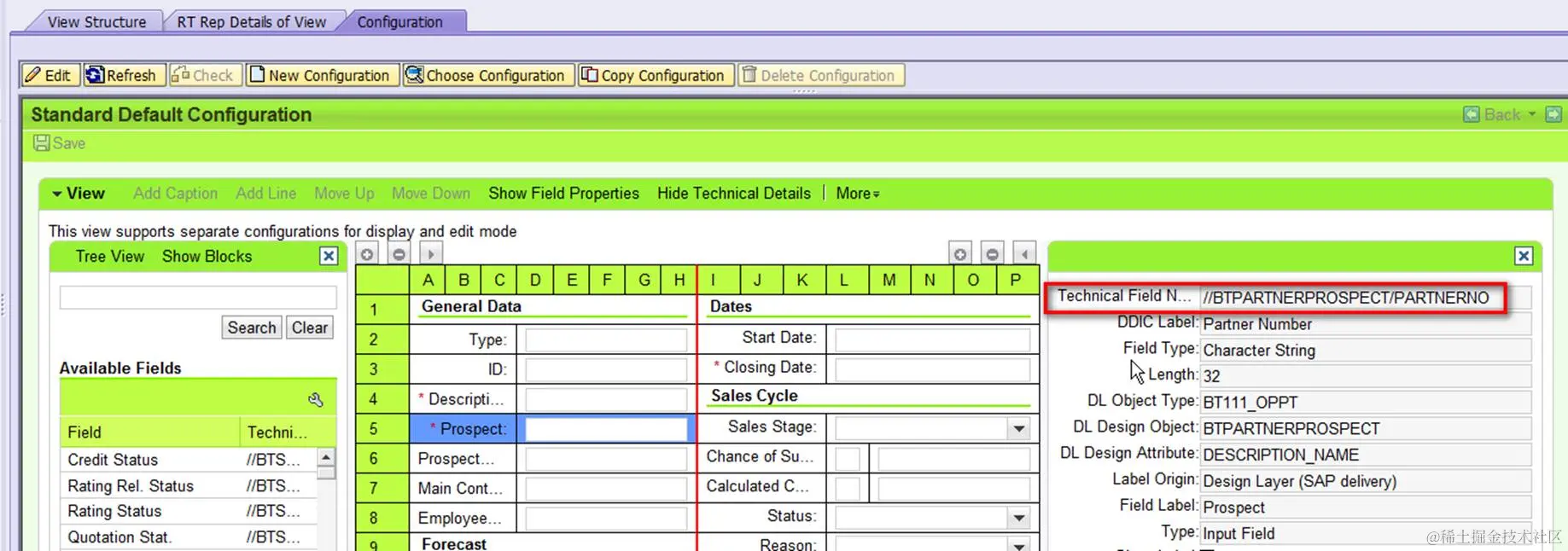Click the Clear button
1568x551 pixels.
(x=310, y=328)
